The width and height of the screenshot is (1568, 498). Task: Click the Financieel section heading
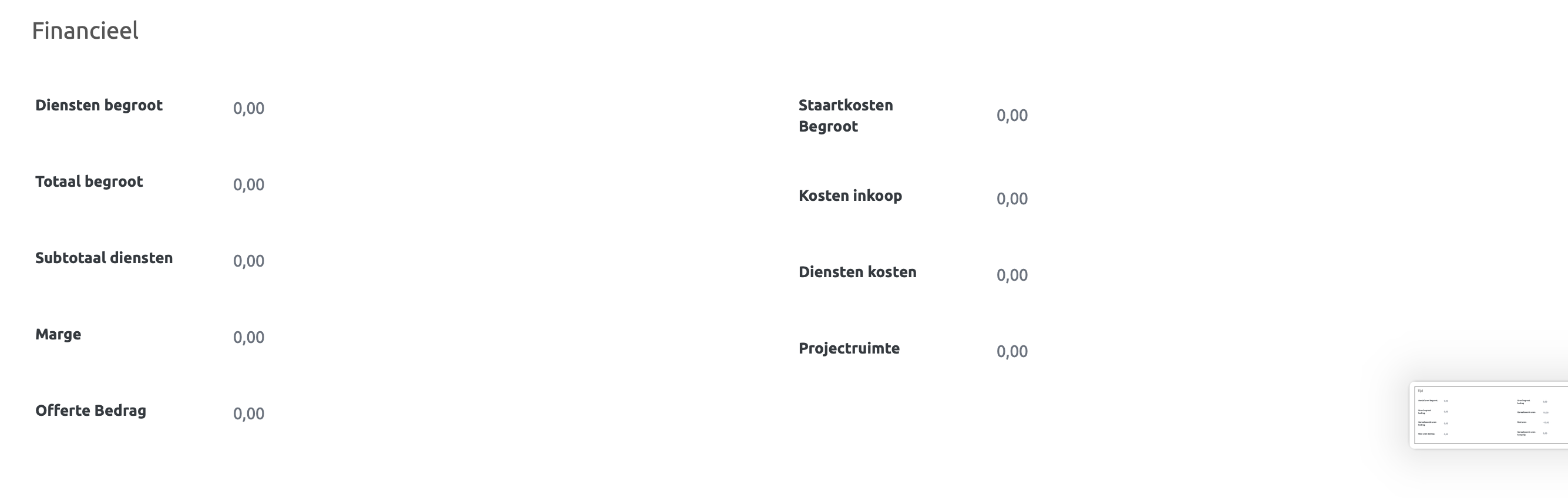[x=85, y=31]
